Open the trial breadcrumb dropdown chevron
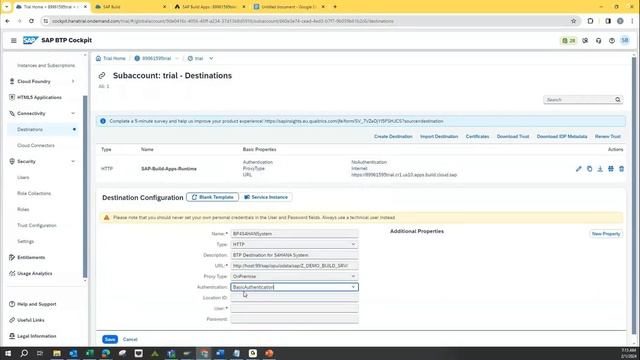The width and height of the screenshot is (640, 360). (x=211, y=58)
